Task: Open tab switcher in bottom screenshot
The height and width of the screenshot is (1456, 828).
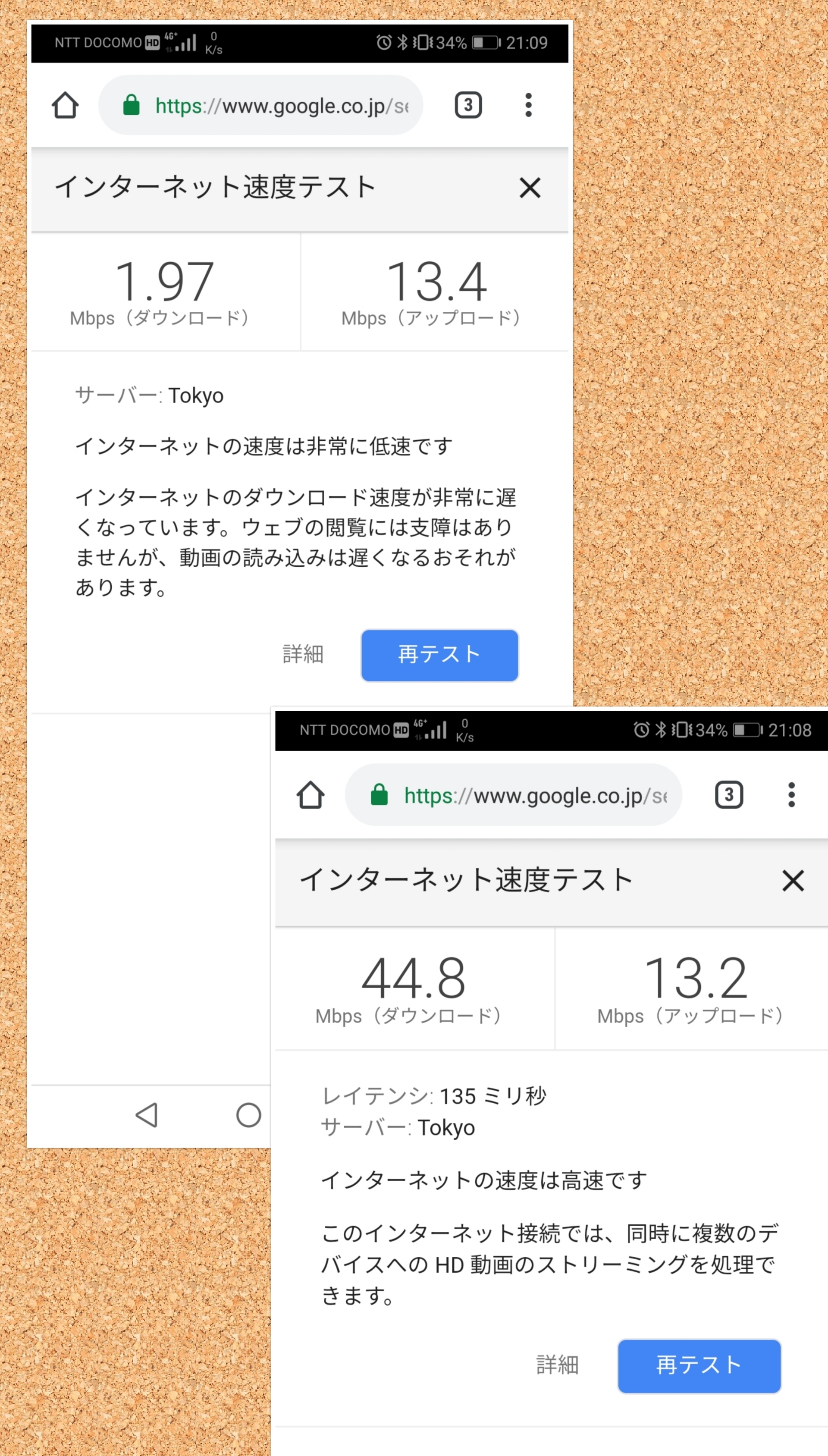Action: coord(728,795)
